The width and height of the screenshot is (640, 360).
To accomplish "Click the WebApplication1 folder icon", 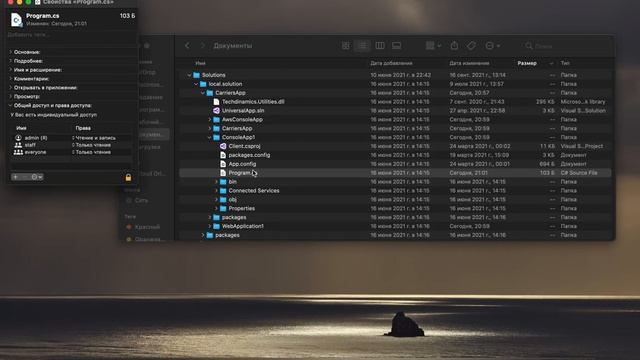I will click(x=216, y=226).
